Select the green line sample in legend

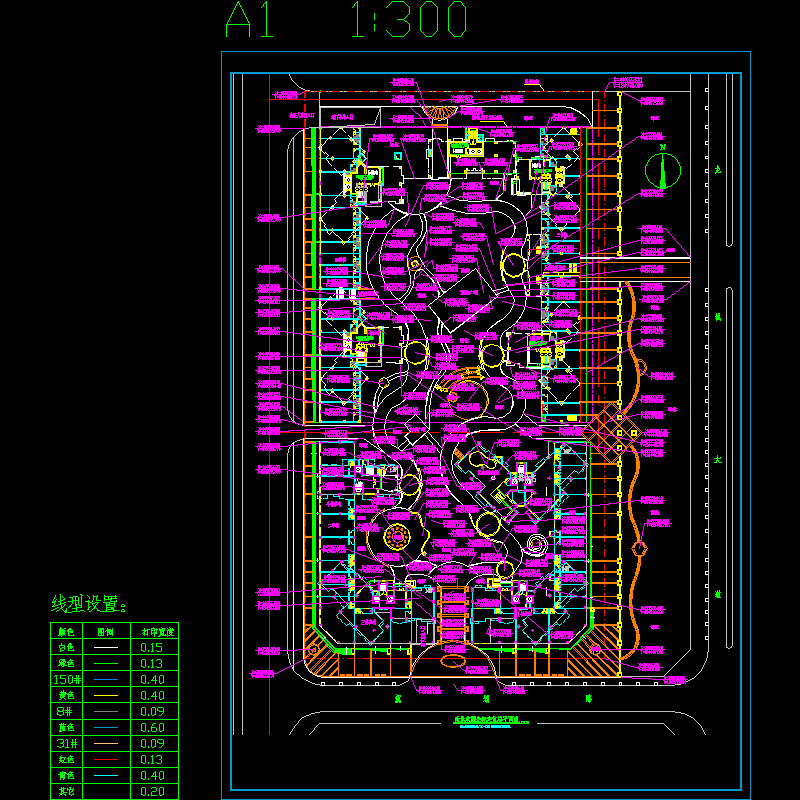(x=106, y=663)
